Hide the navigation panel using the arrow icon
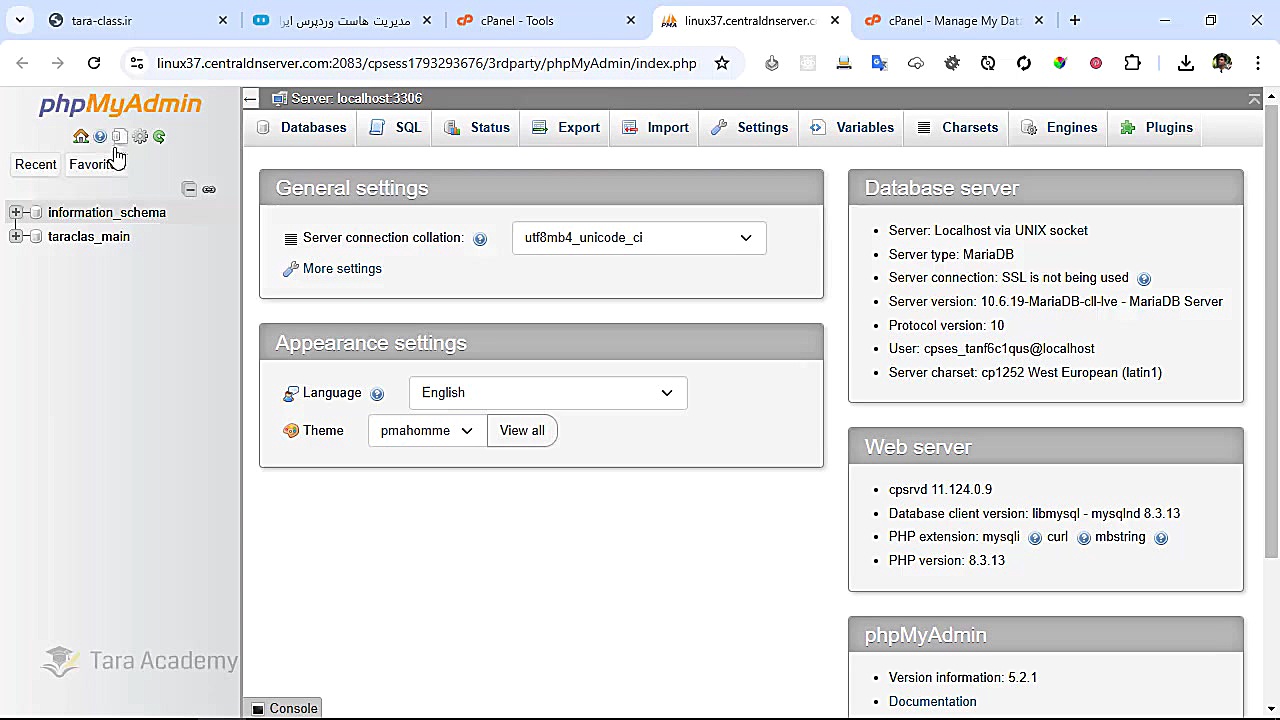This screenshot has height=720, width=1280. click(x=251, y=98)
